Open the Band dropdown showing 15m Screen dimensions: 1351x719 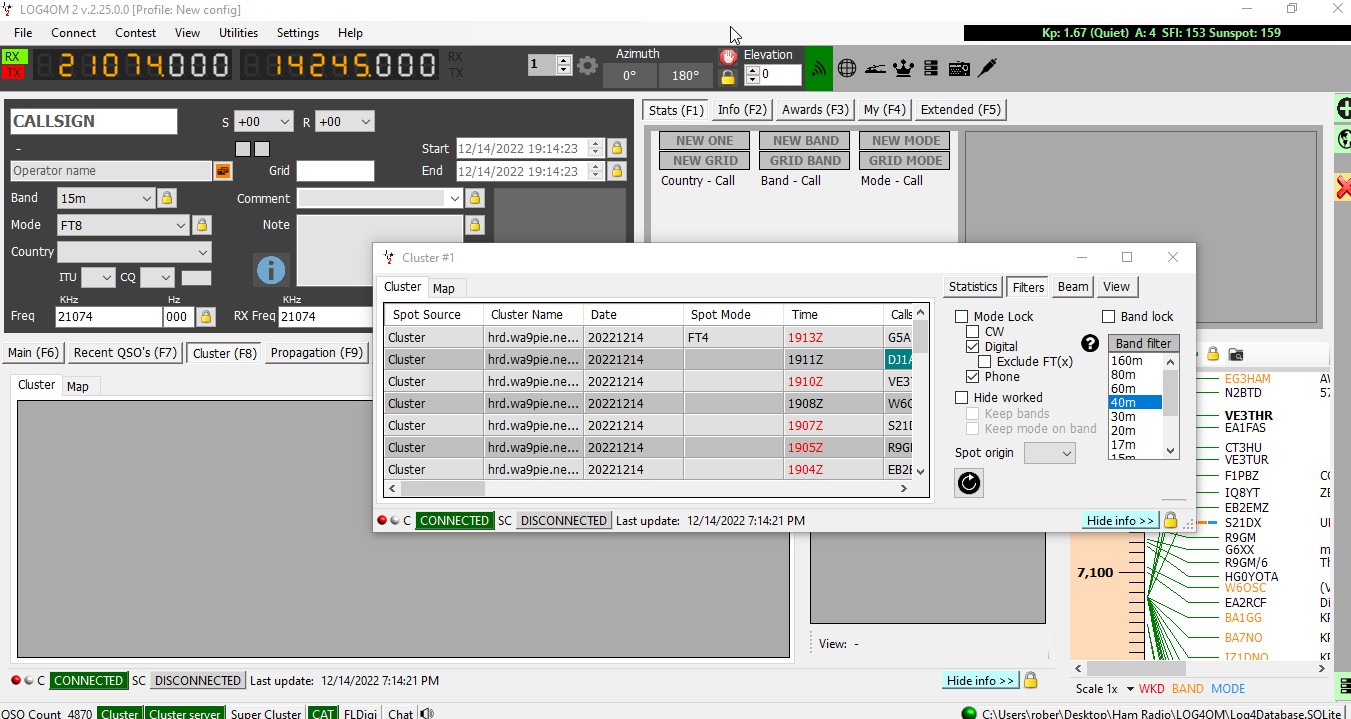pyautogui.click(x=105, y=198)
